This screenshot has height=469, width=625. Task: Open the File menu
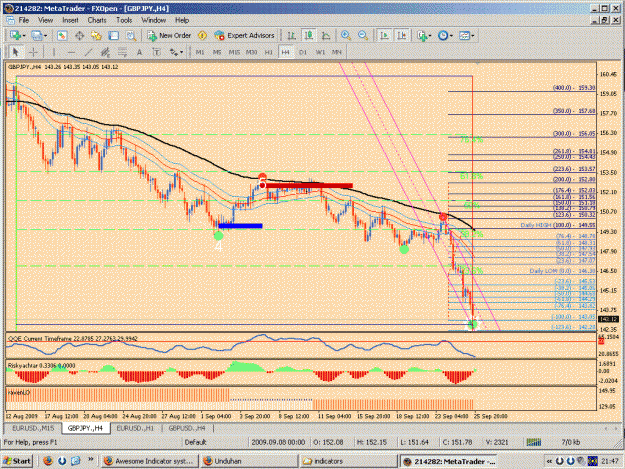point(24,20)
